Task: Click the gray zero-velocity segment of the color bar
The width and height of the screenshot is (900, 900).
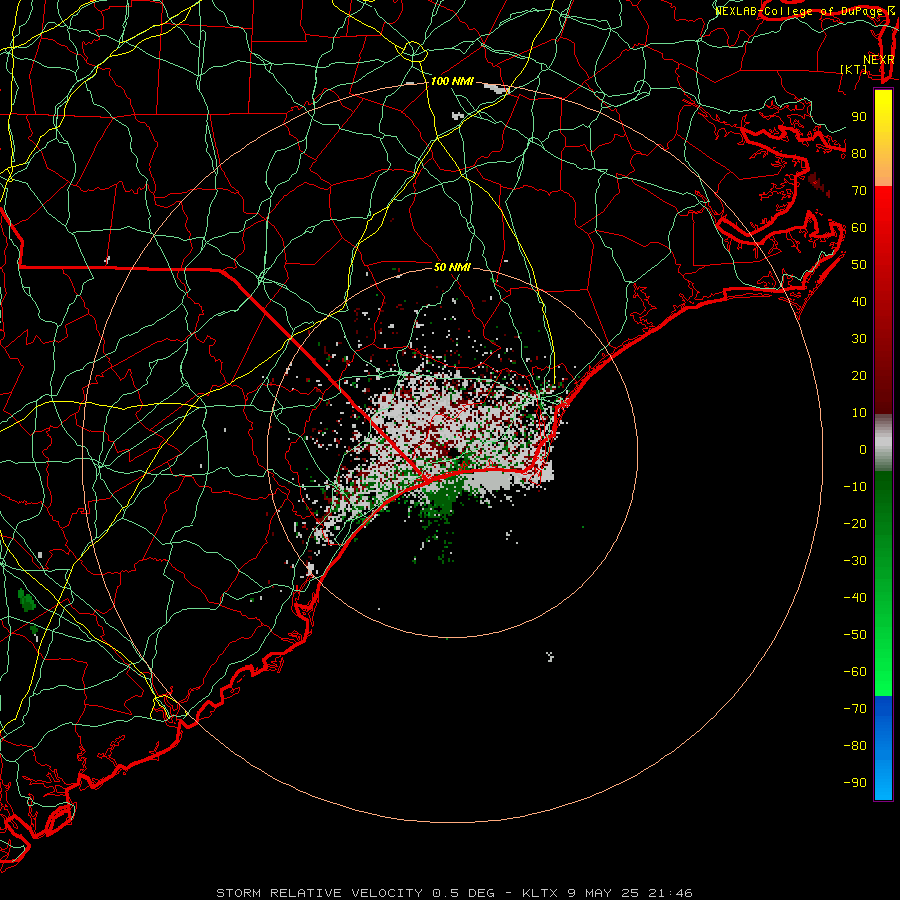Action: point(883,443)
